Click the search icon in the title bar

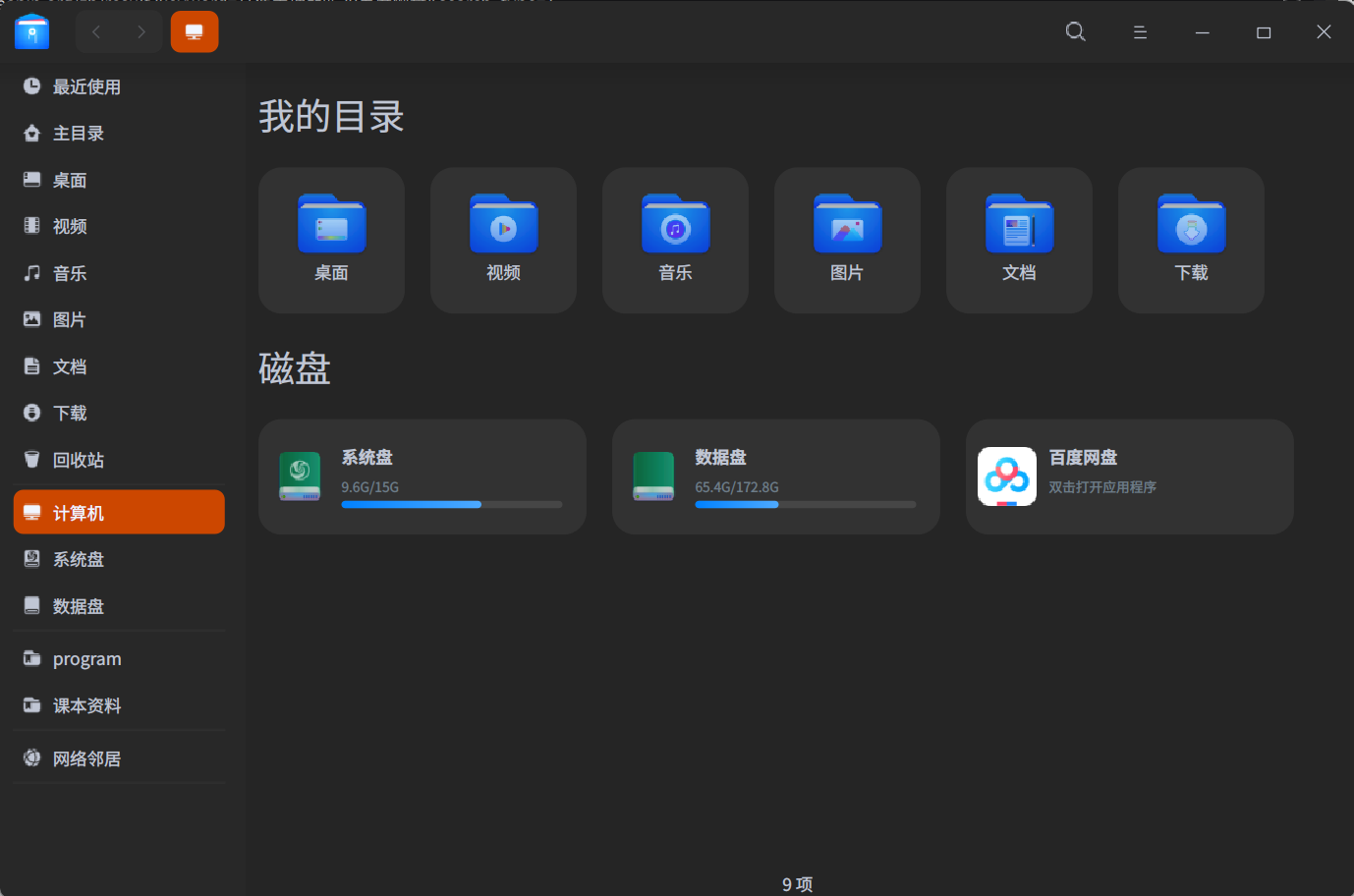1075,31
